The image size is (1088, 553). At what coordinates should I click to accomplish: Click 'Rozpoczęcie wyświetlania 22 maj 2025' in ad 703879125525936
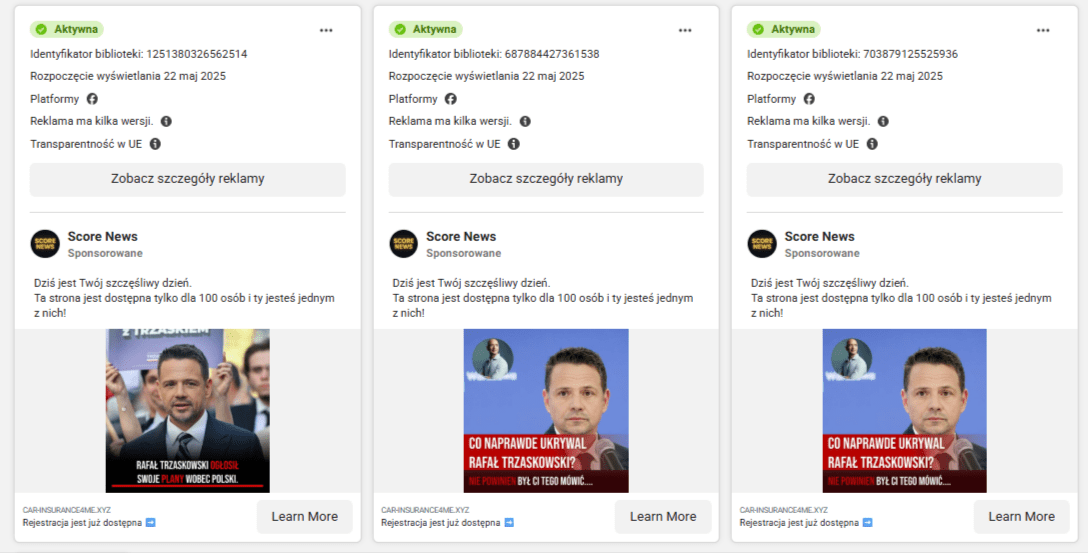pos(845,76)
